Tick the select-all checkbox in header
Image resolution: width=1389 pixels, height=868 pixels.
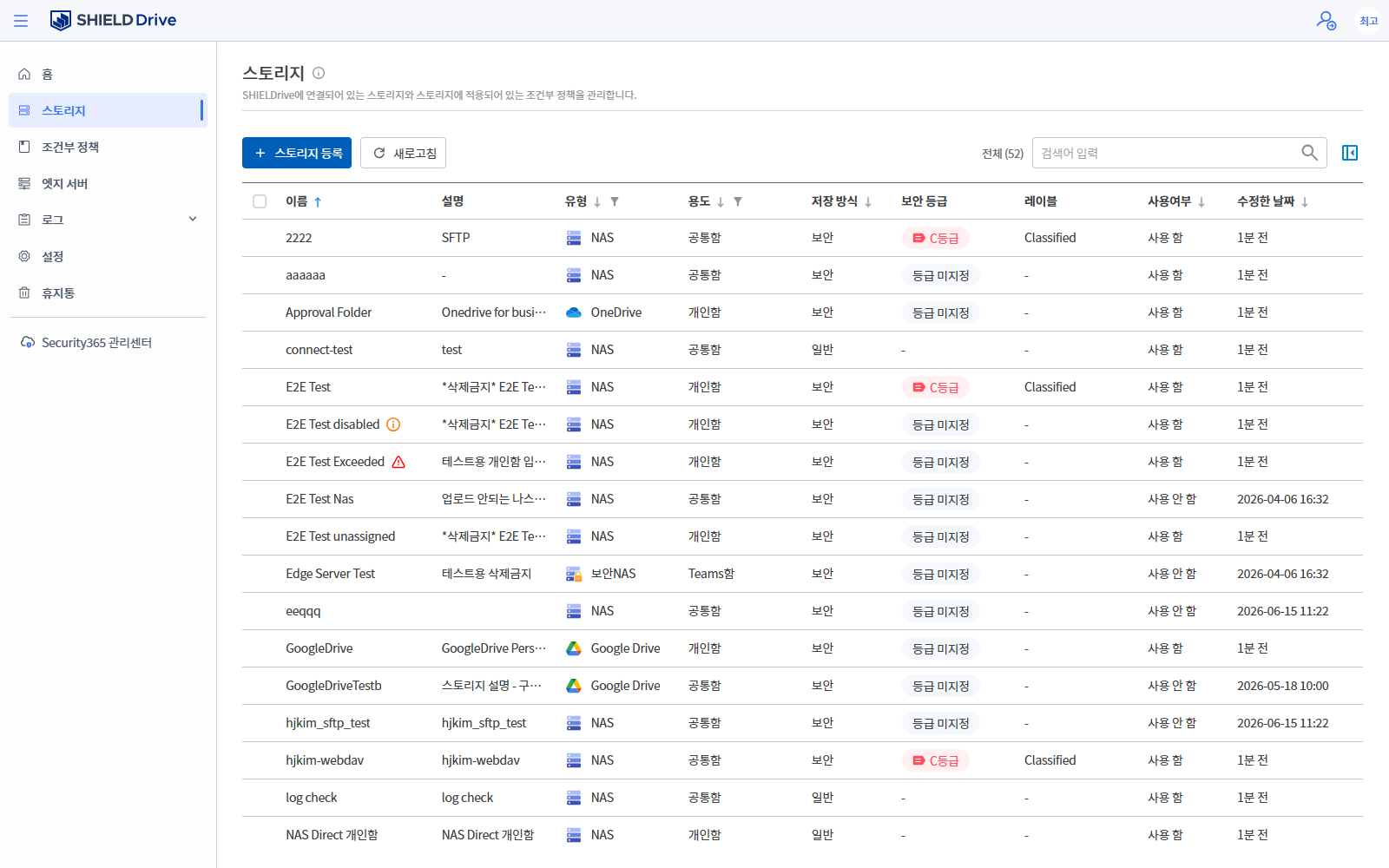pyautogui.click(x=260, y=201)
